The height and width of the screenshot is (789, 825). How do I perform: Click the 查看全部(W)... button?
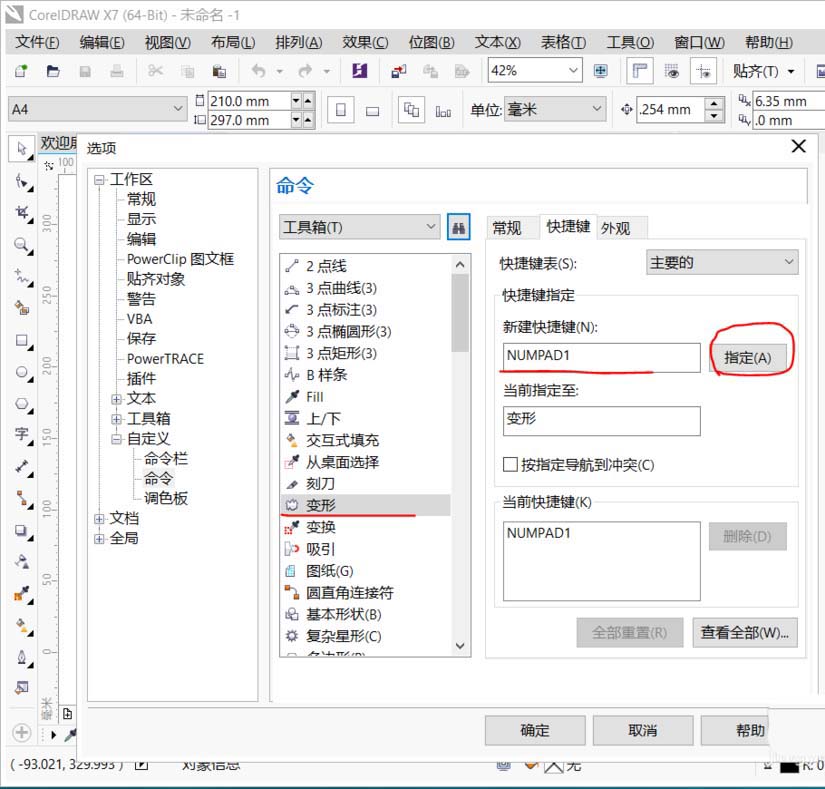(744, 632)
